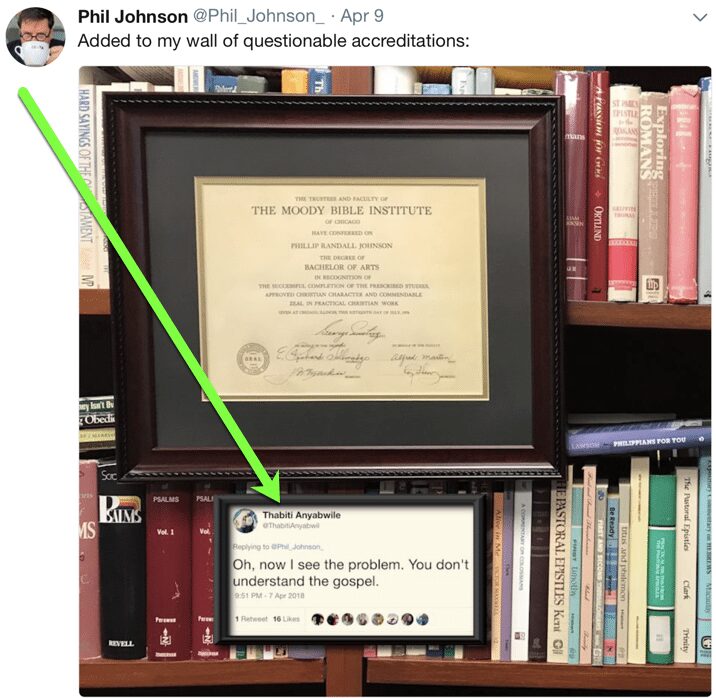Click the last liker avatar in the row

(422, 619)
